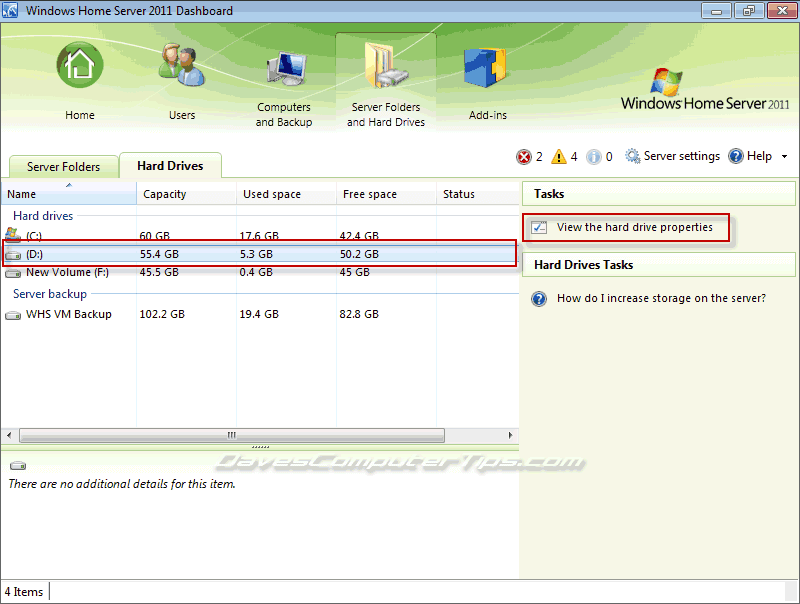Click the 45.5 GB capacity cell

[159, 272]
